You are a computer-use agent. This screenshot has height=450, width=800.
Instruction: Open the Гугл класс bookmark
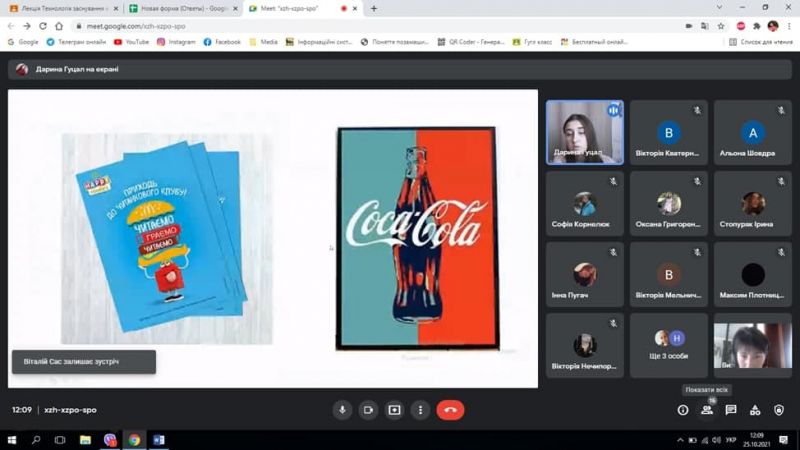(532, 42)
